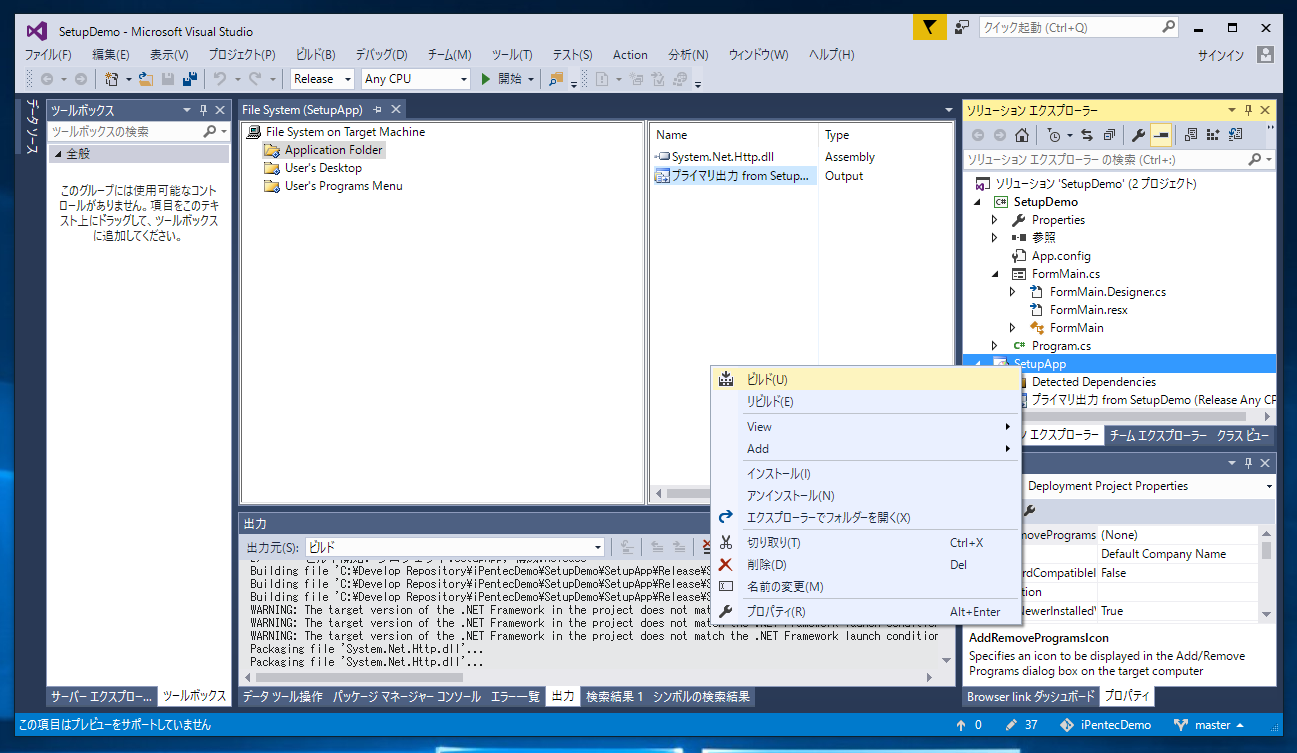Image resolution: width=1297 pixels, height=753 pixels.
Task: Close the Toolbox panel with its X
Action: pos(221,110)
